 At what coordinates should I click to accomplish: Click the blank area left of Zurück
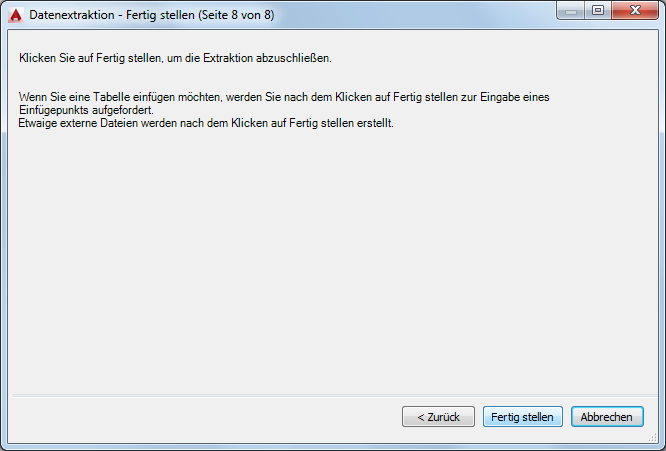tap(200, 417)
